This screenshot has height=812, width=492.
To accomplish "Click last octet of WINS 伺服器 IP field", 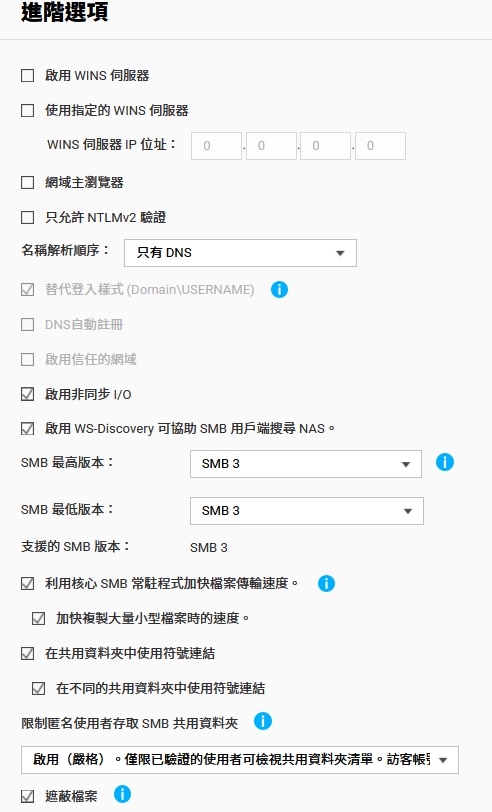I will click(381, 146).
